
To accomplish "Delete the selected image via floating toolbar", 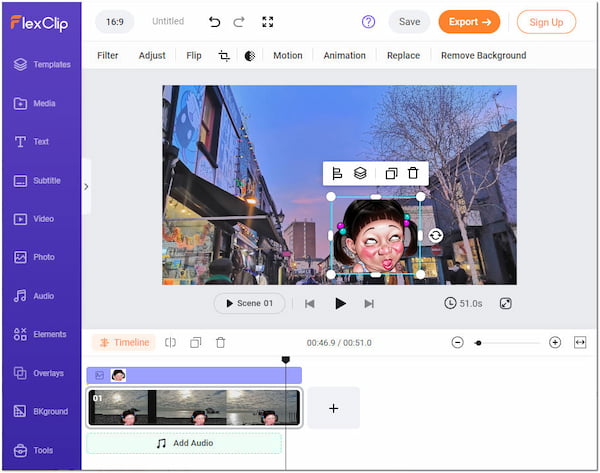I will click(x=413, y=173).
